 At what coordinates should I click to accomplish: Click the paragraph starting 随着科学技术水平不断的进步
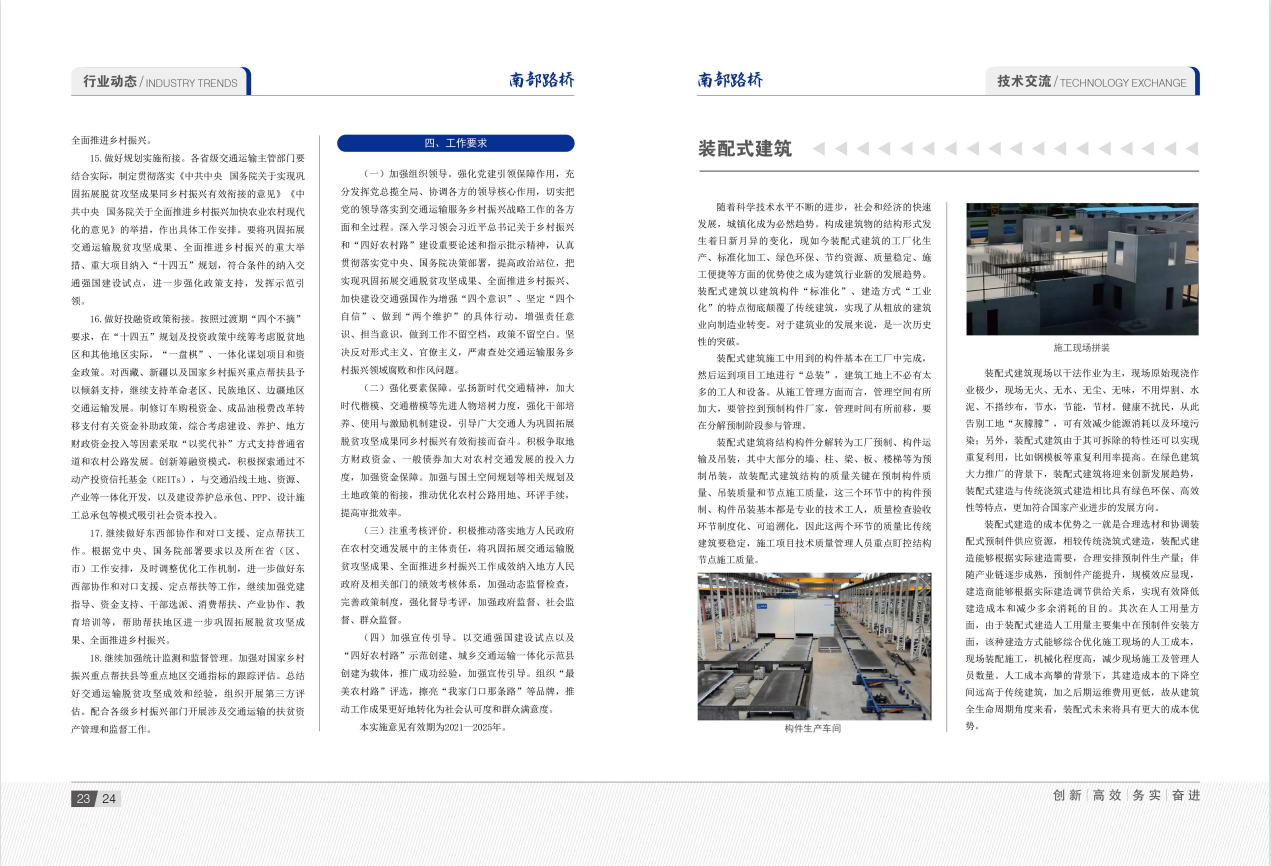[x=815, y=273]
